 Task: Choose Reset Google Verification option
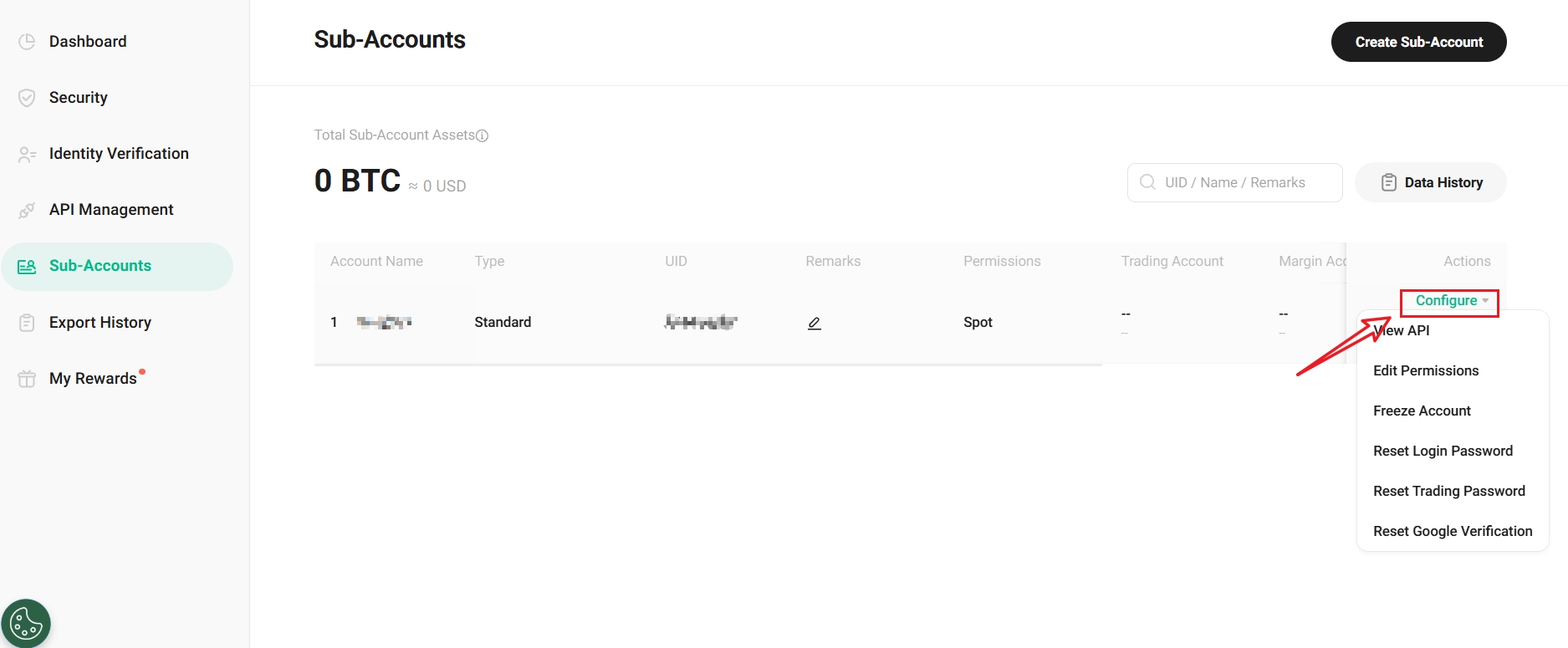pyautogui.click(x=1453, y=531)
